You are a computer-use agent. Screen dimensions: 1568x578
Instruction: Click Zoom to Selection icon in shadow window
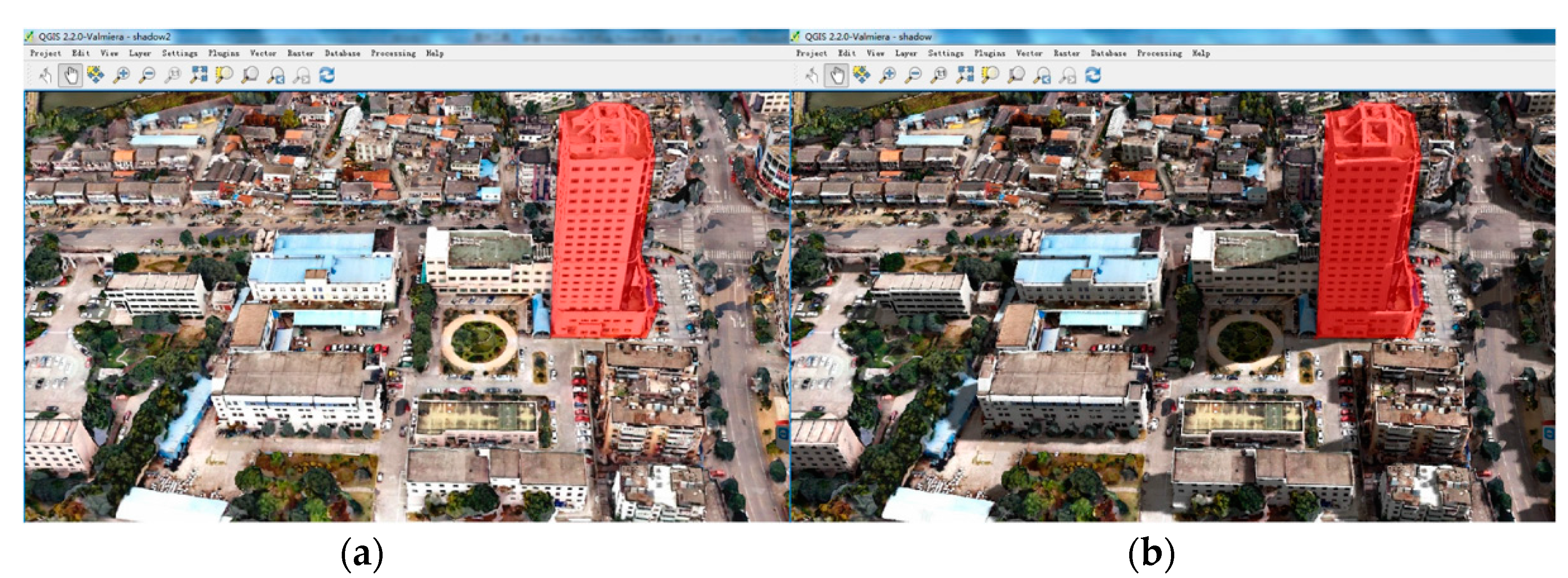990,76
